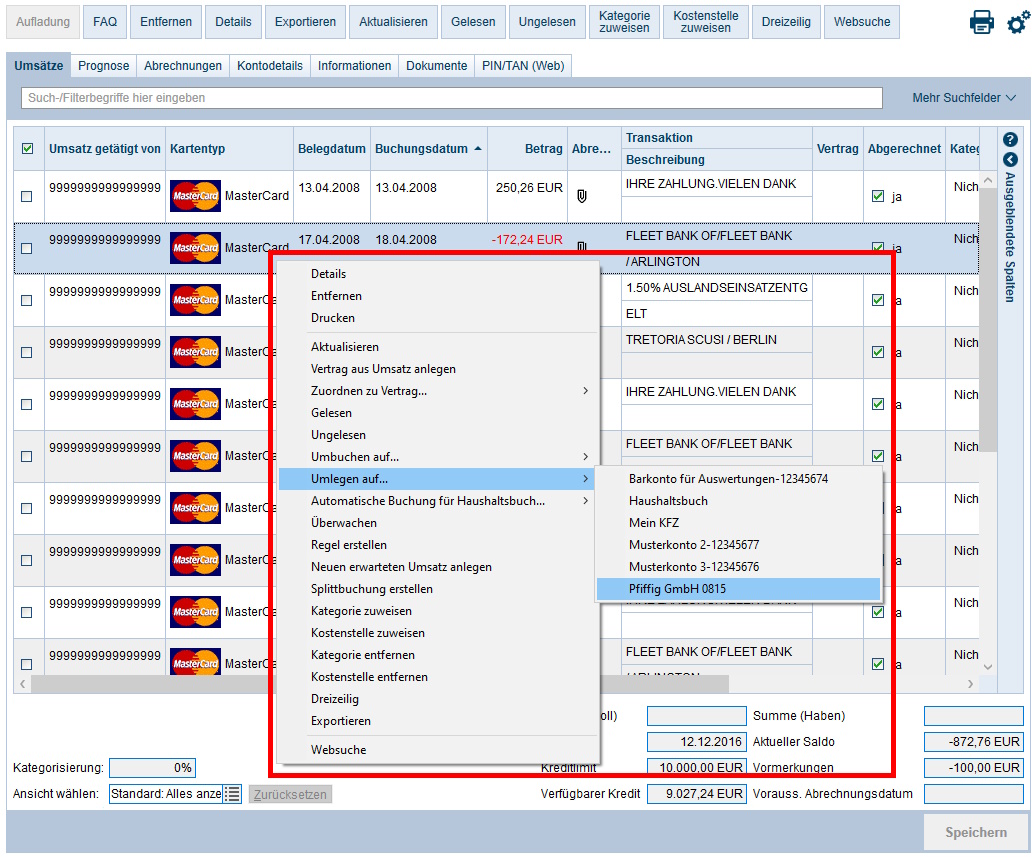1036x857 pixels.
Task: Choose Splittbuchung erstellen from the context menu
Action: [371, 589]
